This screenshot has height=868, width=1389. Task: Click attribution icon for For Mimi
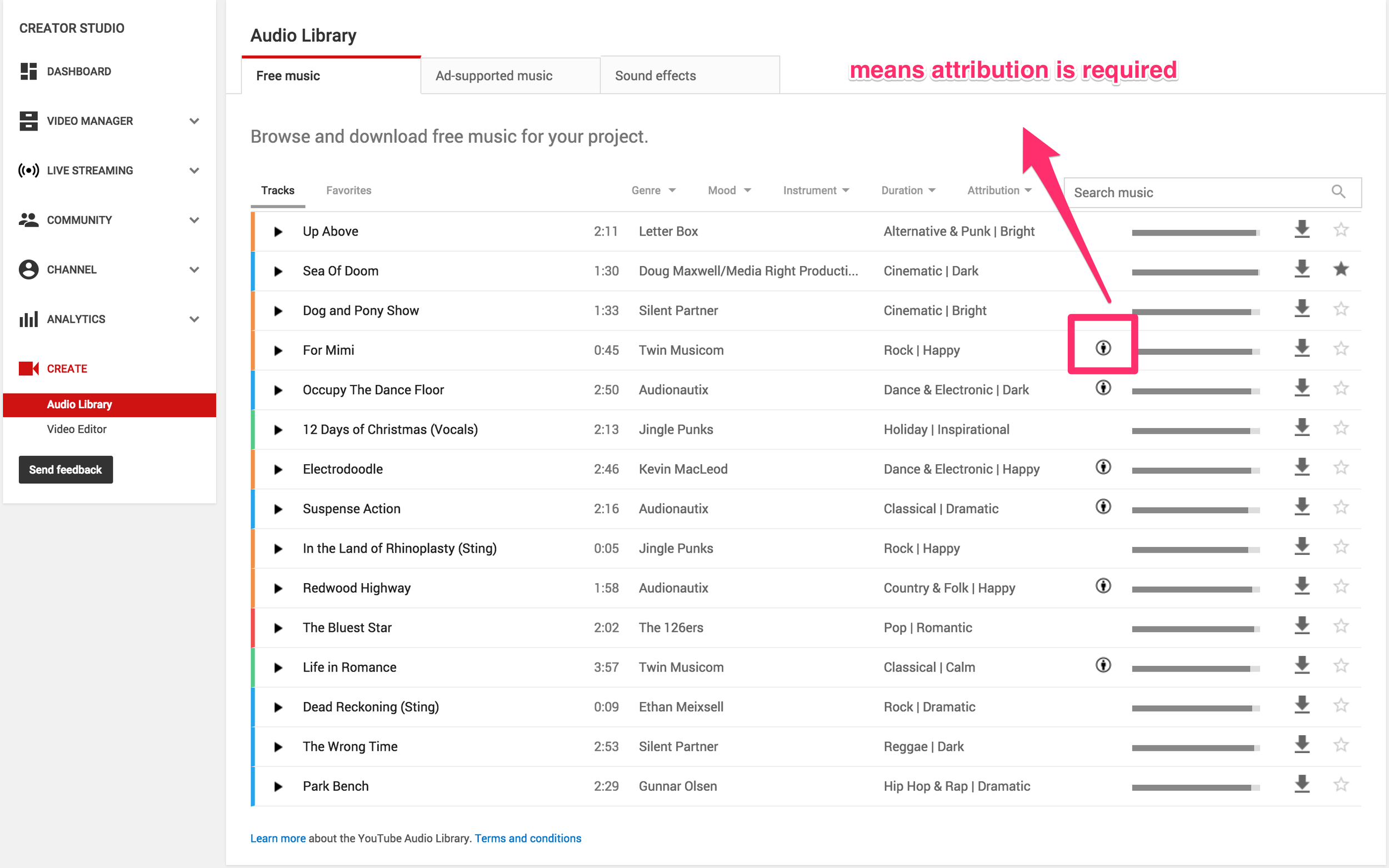pos(1103,348)
